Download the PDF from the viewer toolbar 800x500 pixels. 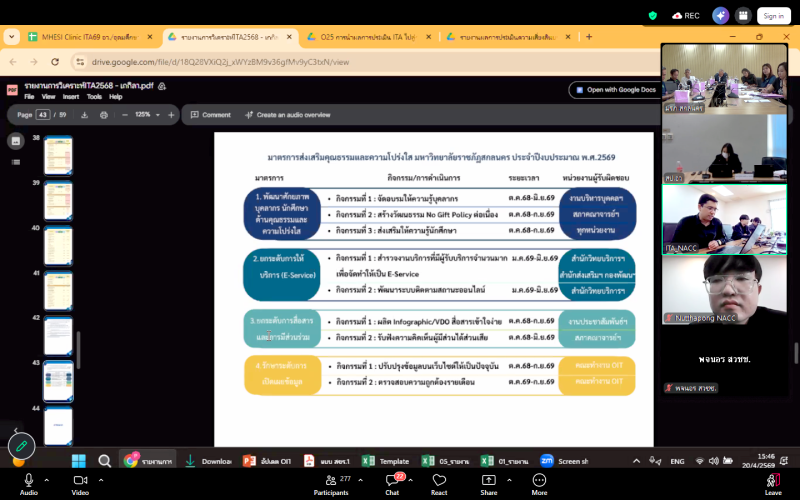coord(86,115)
